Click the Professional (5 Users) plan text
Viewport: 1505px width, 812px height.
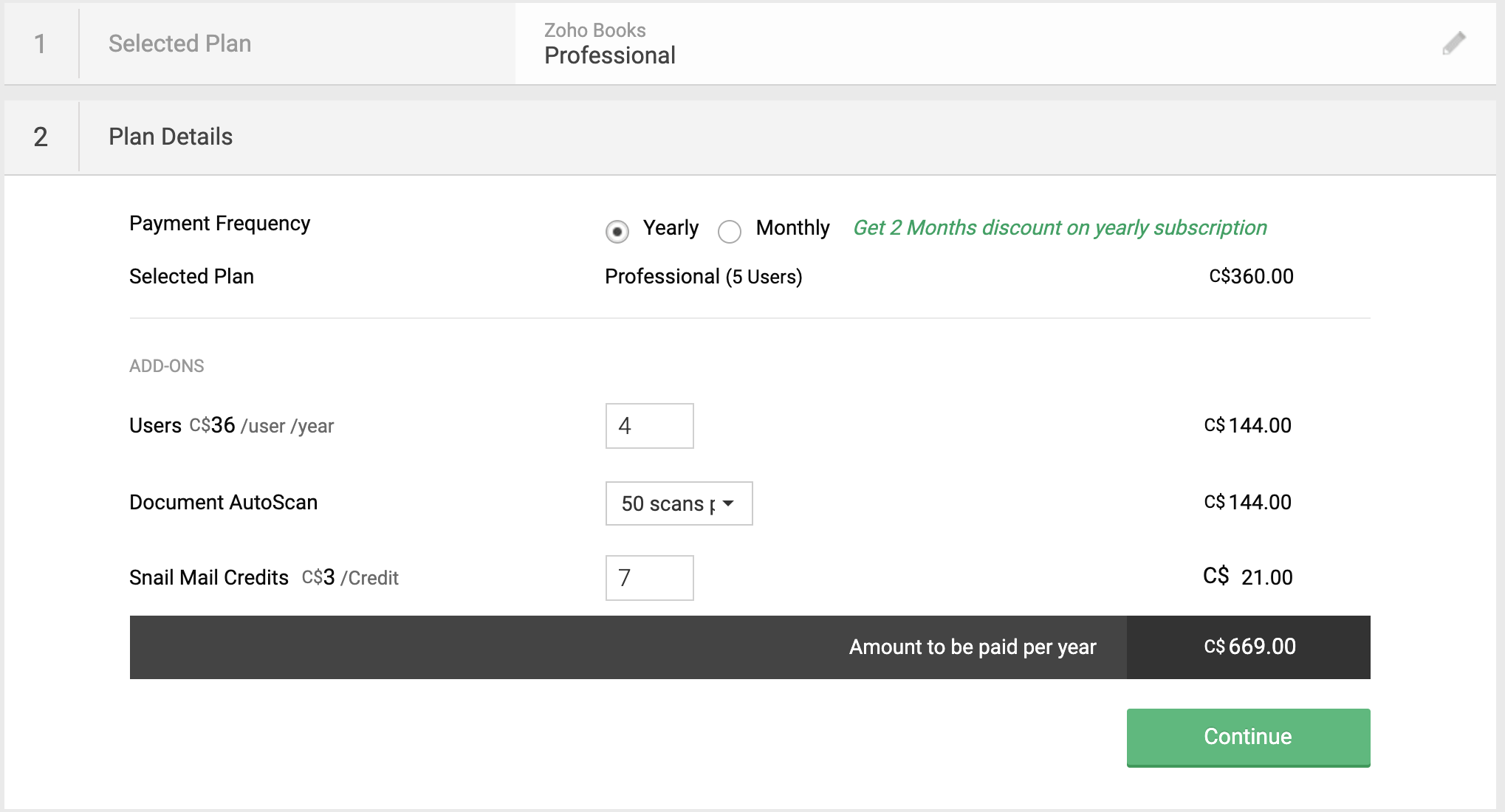tap(703, 276)
